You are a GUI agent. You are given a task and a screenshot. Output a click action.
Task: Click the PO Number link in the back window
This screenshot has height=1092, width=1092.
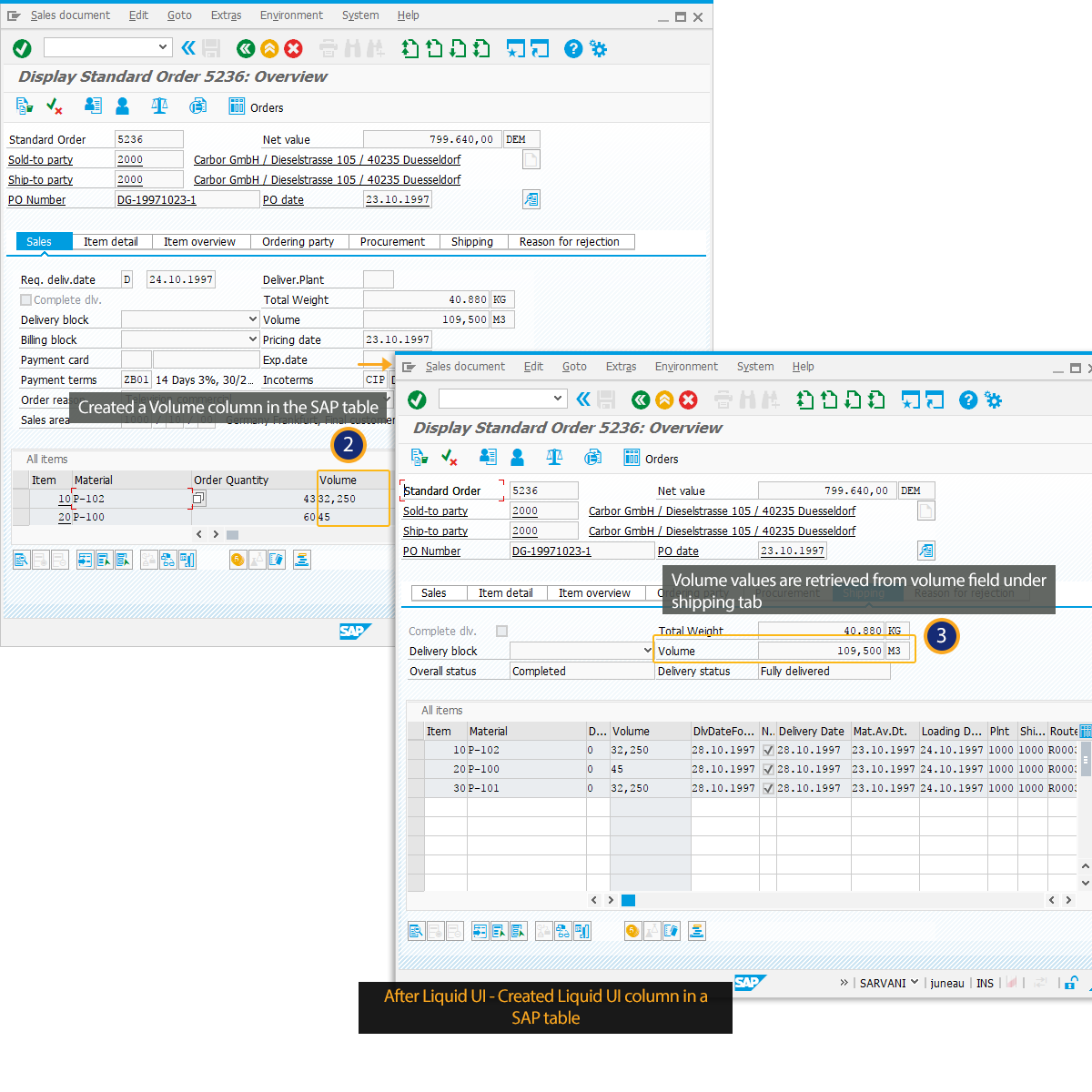click(x=37, y=200)
